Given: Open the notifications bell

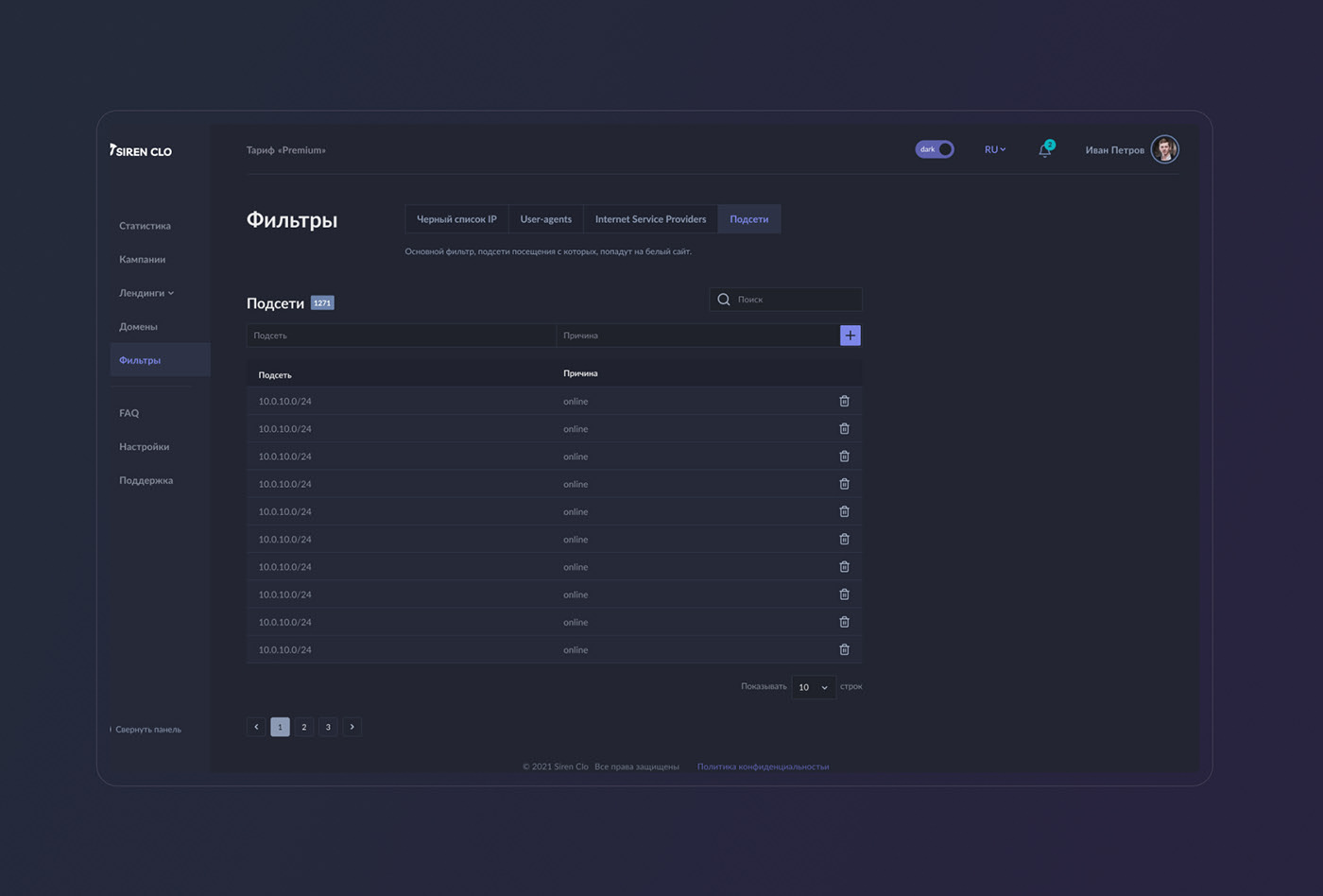Looking at the screenshot, I should [x=1045, y=149].
